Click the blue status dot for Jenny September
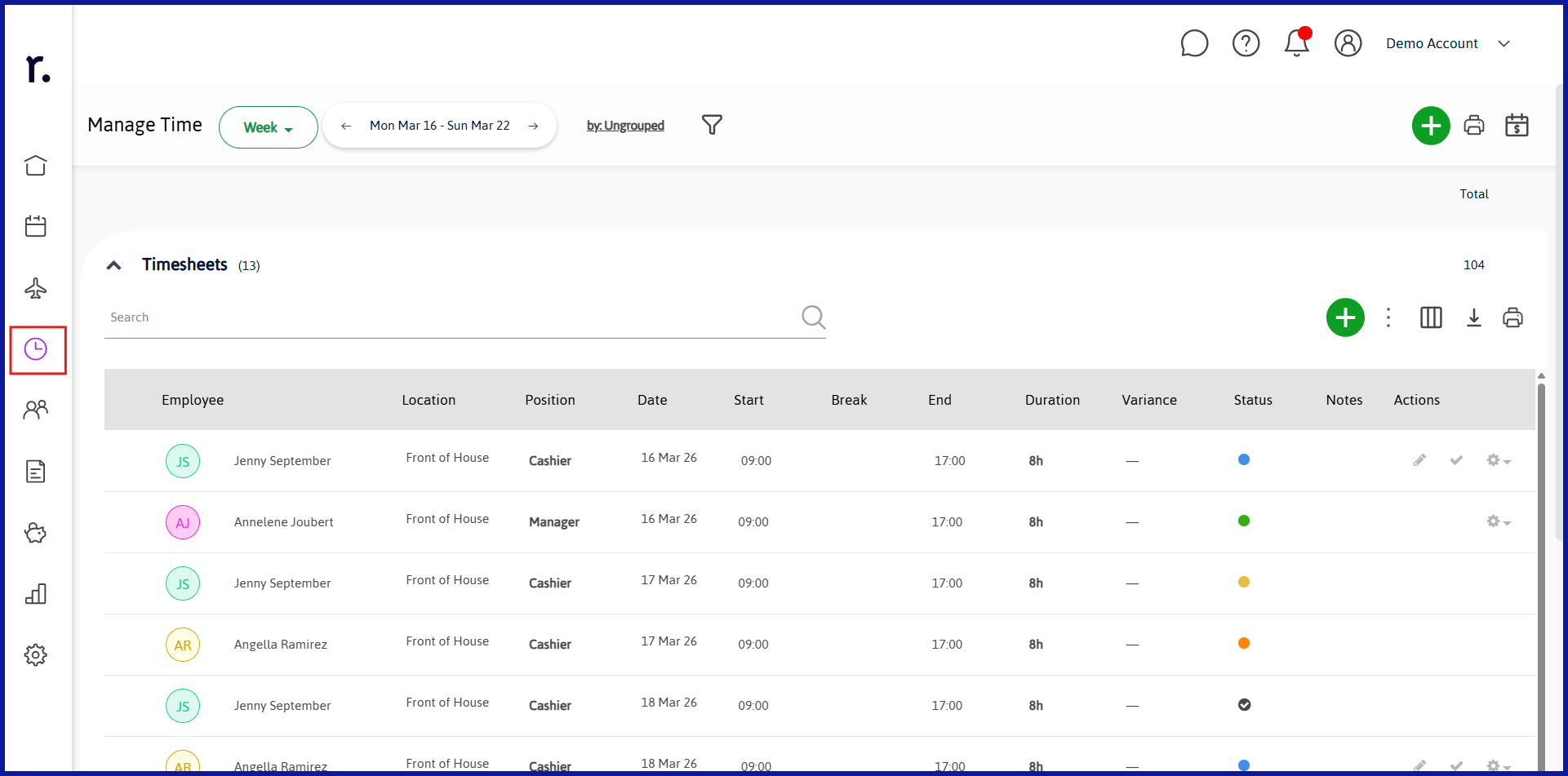Viewport: 1568px width, 776px height. point(1244,459)
